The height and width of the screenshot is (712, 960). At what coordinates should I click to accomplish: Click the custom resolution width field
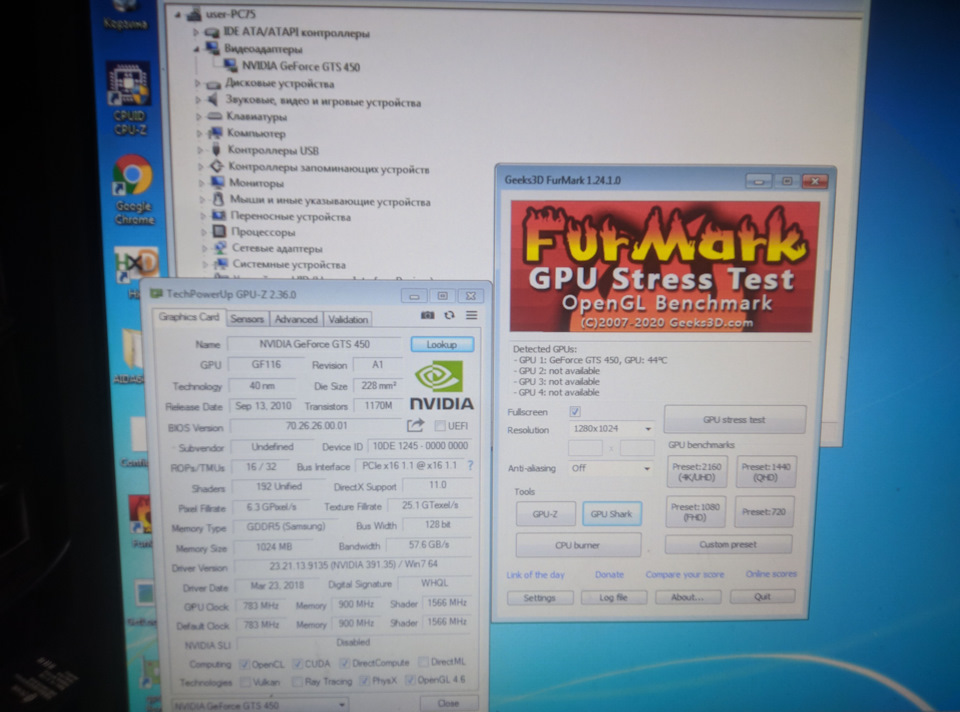click(x=585, y=448)
